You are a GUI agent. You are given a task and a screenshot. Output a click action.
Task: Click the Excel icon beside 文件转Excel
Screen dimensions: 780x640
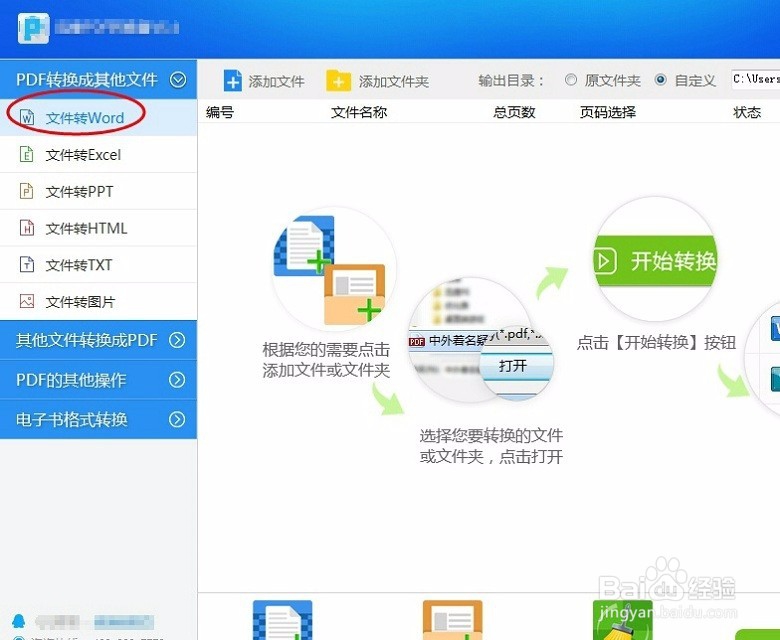tap(26, 155)
